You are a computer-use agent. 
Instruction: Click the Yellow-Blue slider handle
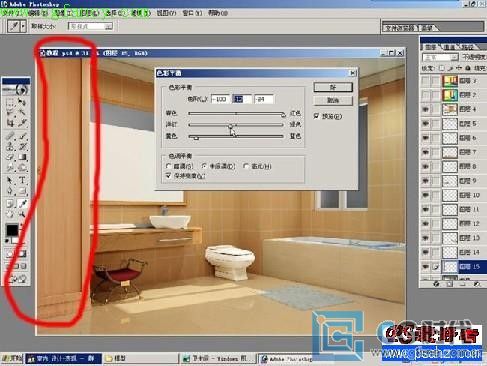[196, 138]
